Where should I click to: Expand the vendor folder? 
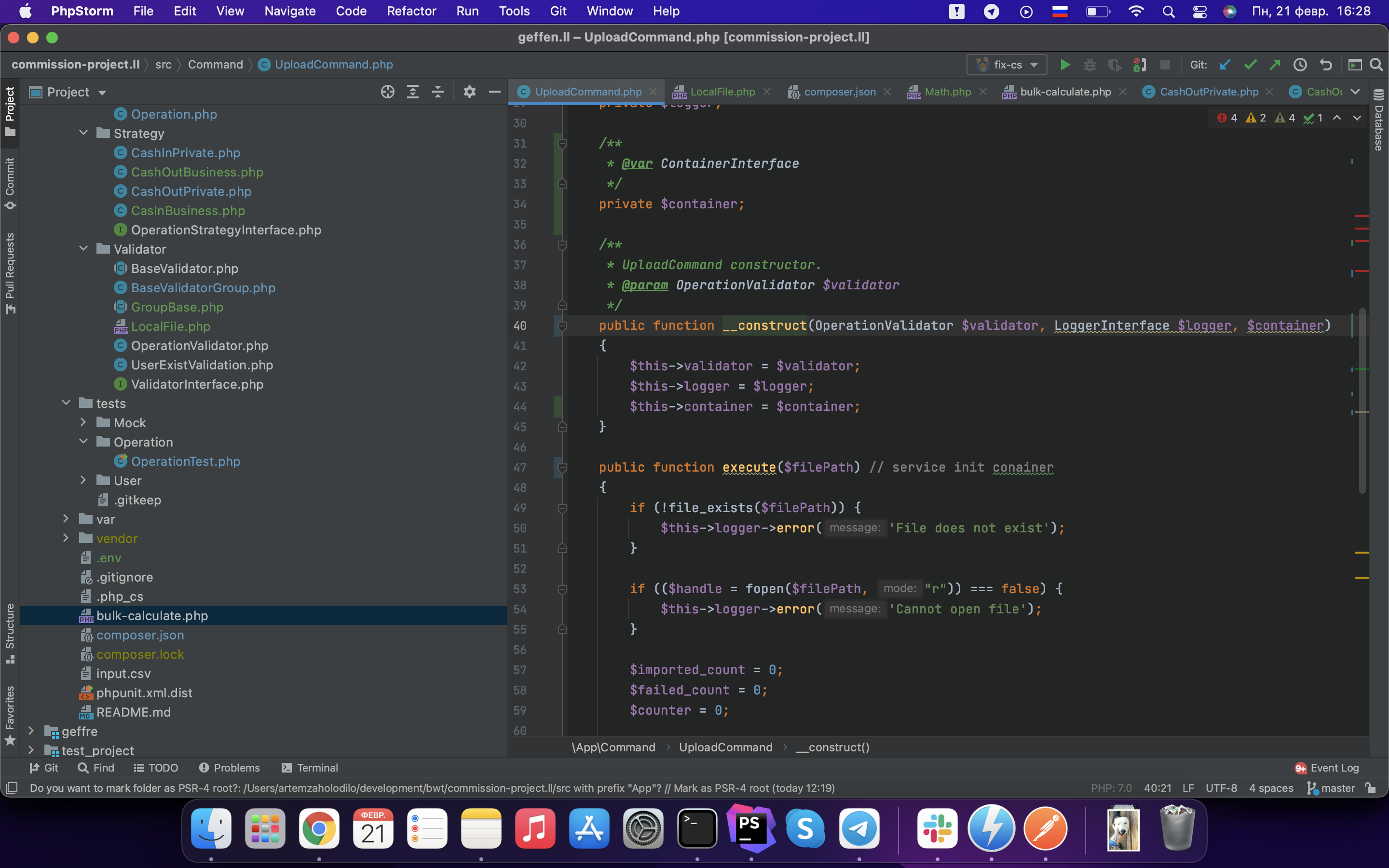coord(66,538)
